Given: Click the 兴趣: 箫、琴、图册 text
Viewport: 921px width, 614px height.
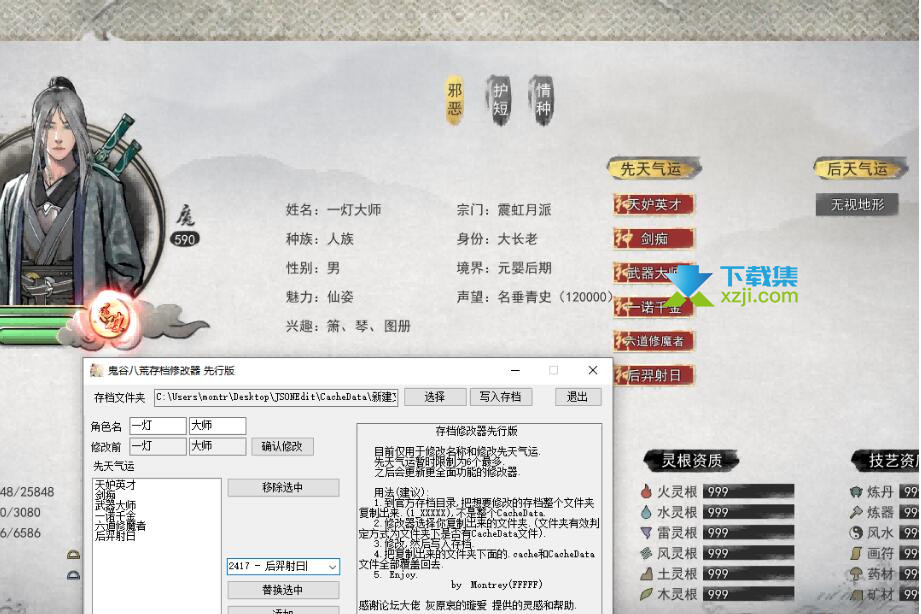Looking at the screenshot, I should coord(348,326).
